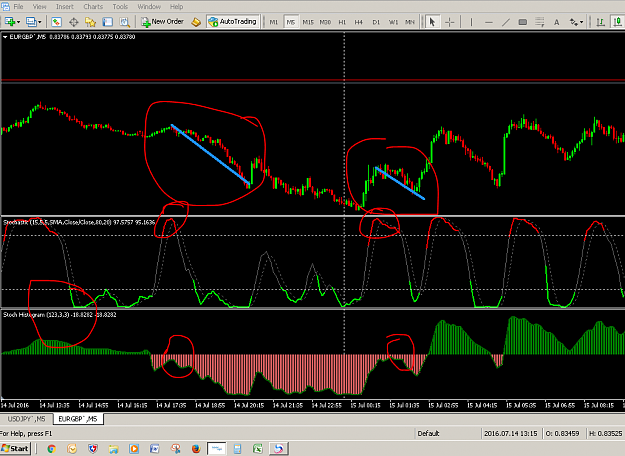Open the Data Window crosshair-target icon
625x456 pixels.
click(x=73, y=22)
